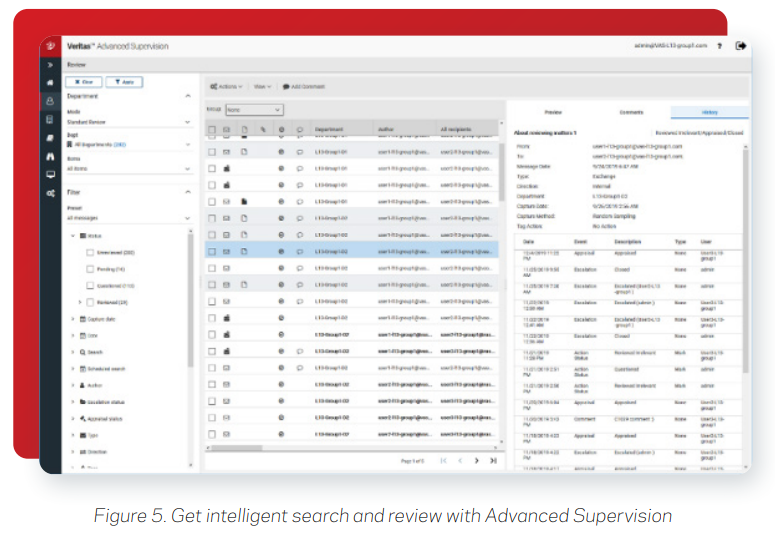Open the monitor icon in sidebar
Screen dimensions: 775x539
click(50, 174)
